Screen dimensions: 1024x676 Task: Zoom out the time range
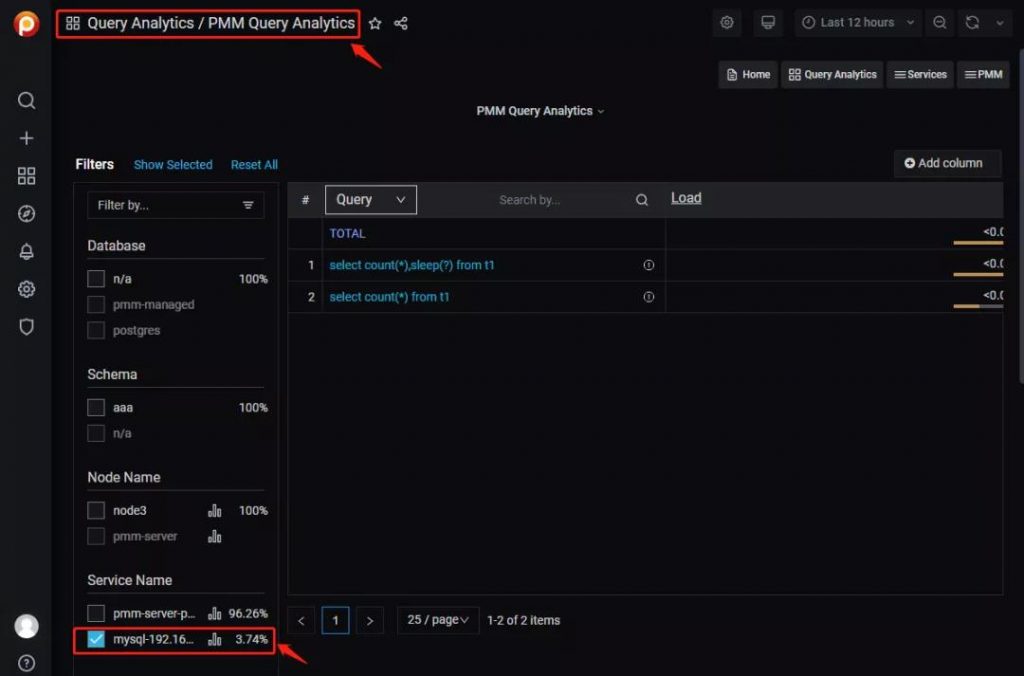pos(940,23)
